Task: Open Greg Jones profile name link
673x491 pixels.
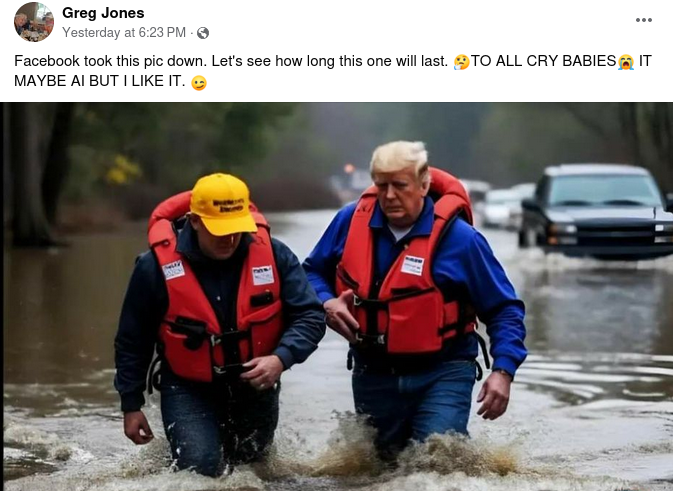Action: coord(103,13)
